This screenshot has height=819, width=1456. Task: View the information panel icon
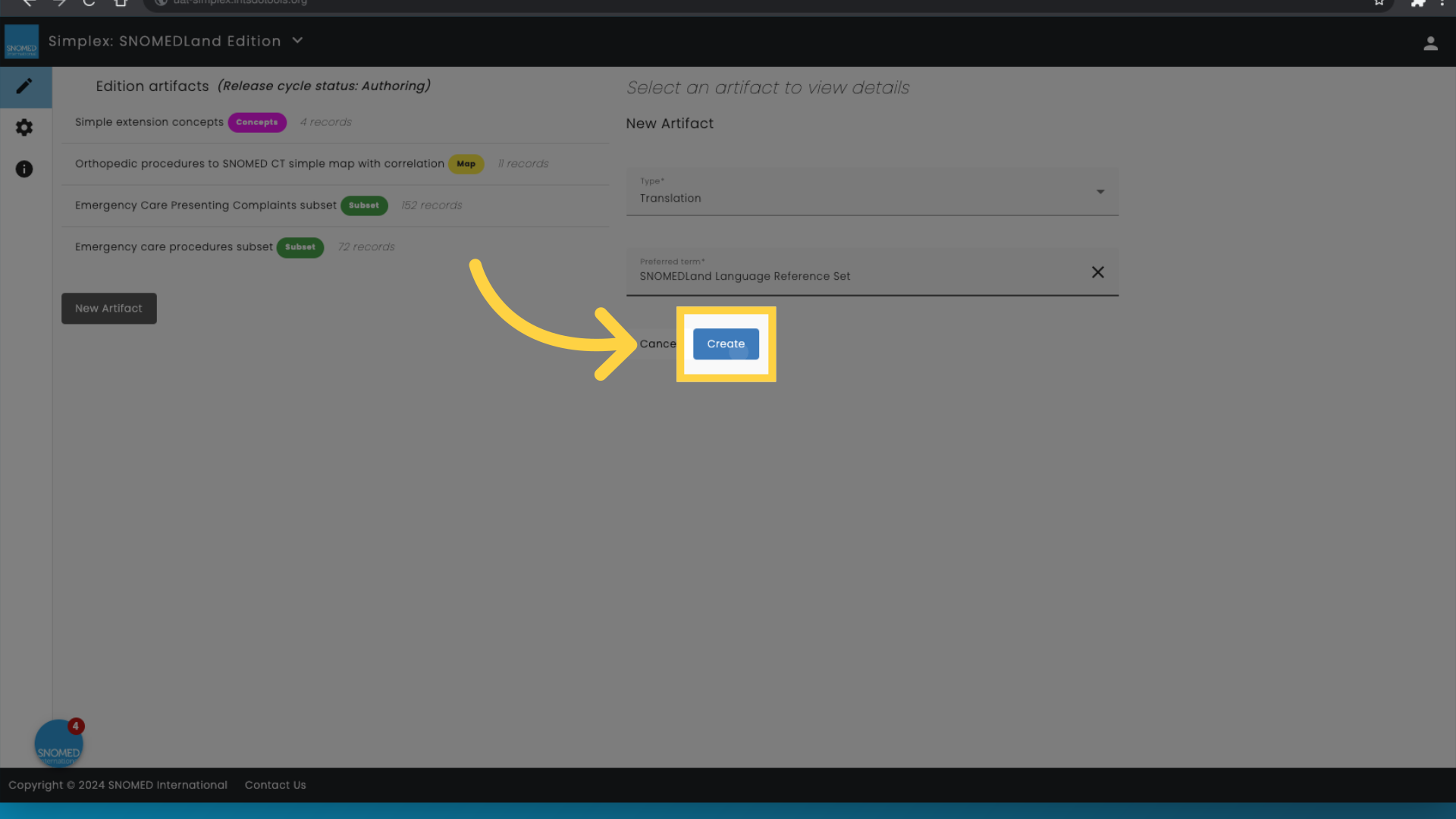(x=24, y=168)
